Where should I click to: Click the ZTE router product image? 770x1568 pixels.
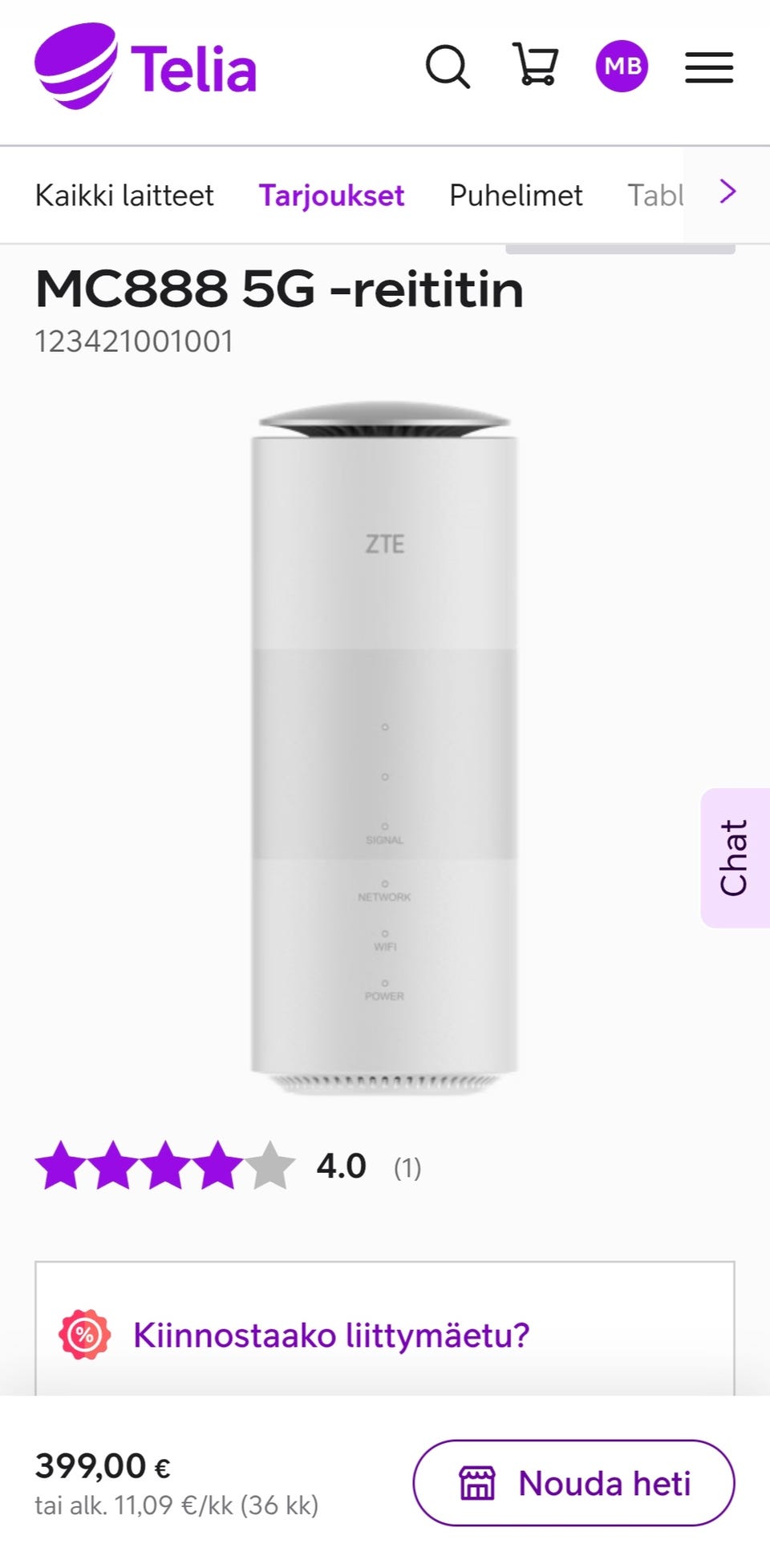[x=384, y=747]
